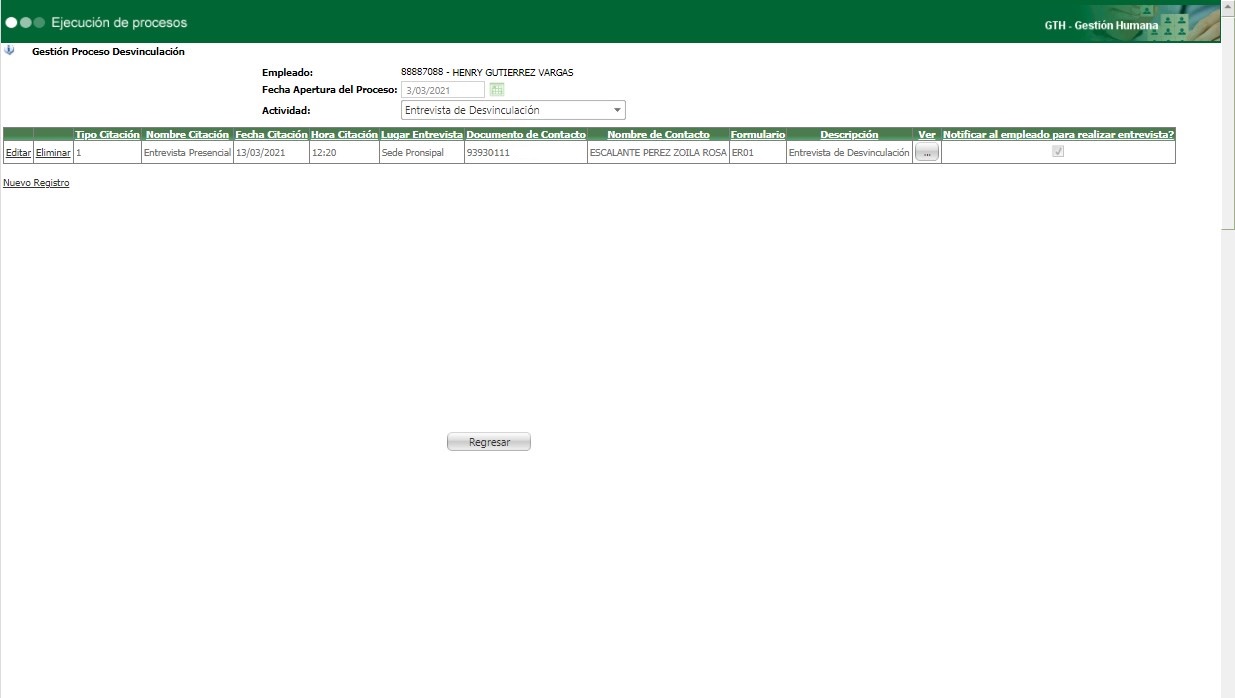The height and width of the screenshot is (698, 1235).
Task: Sort by Lugar Entrevista column header
Action: pyautogui.click(x=422, y=134)
